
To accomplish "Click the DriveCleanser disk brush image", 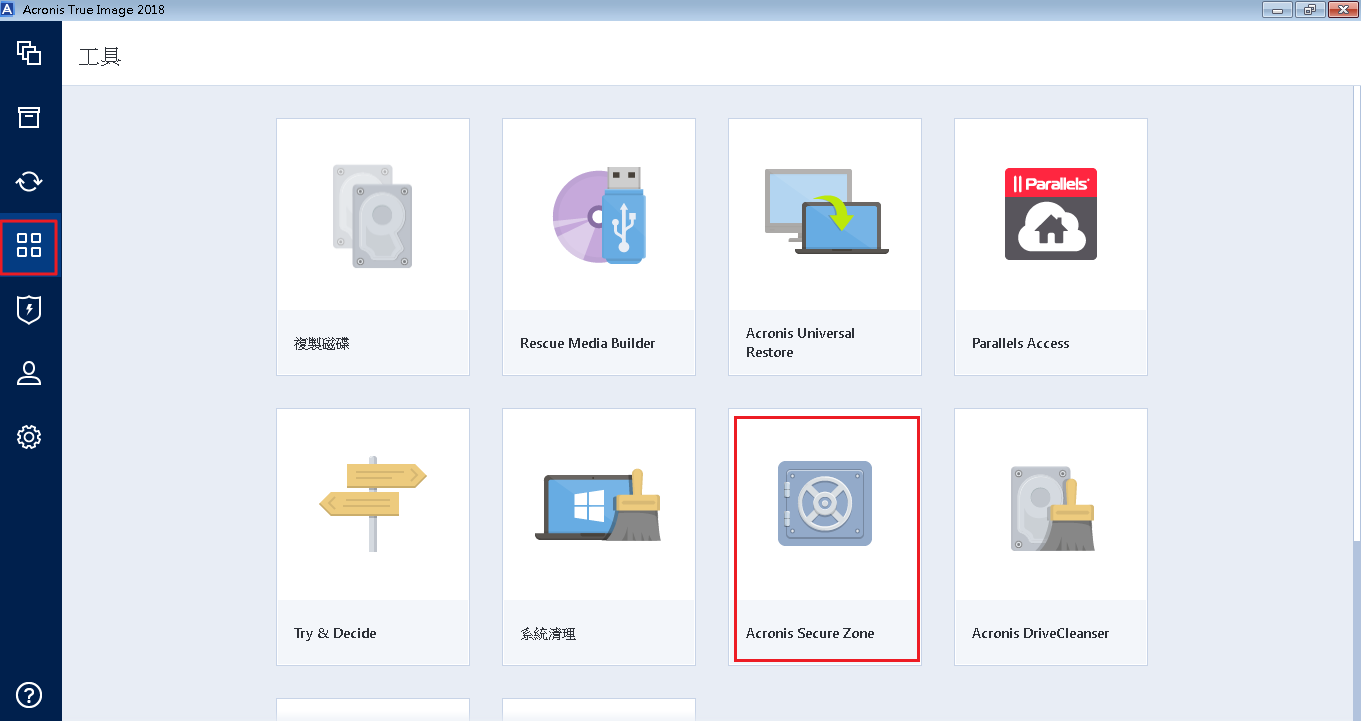I will click(x=1052, y=507).
